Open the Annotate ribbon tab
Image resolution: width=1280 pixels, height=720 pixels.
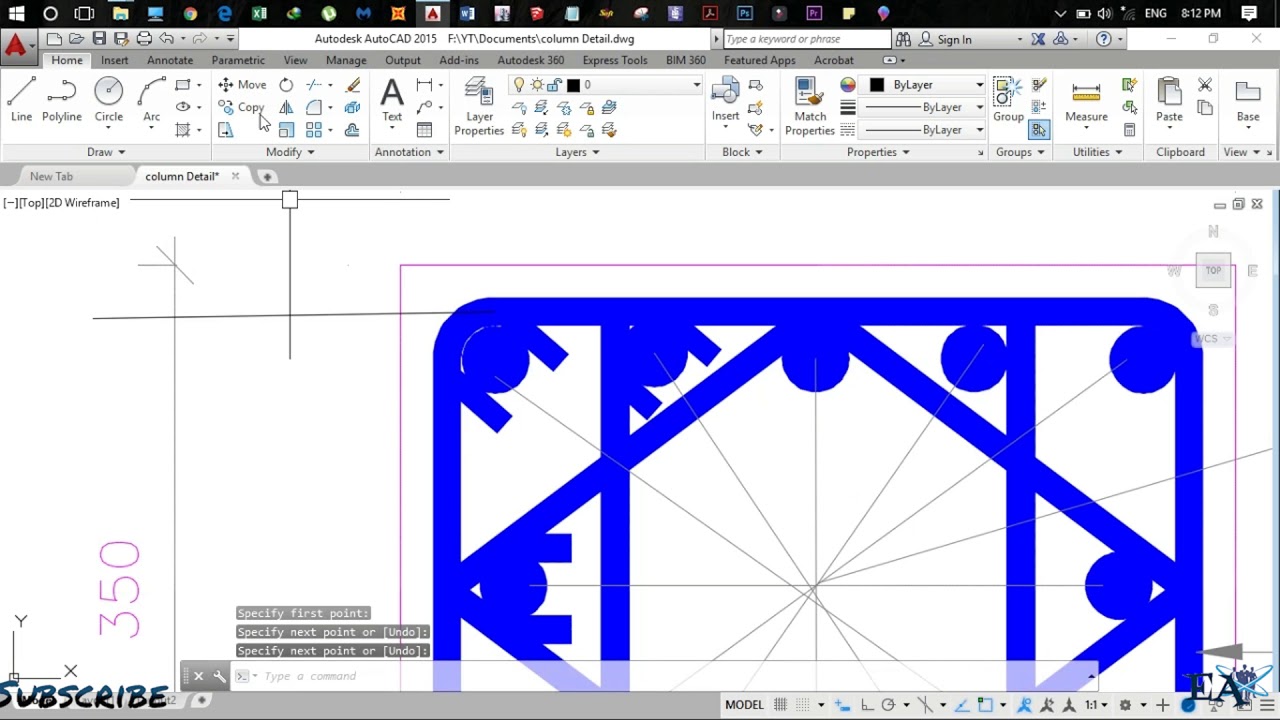click(x=170, y=60)
